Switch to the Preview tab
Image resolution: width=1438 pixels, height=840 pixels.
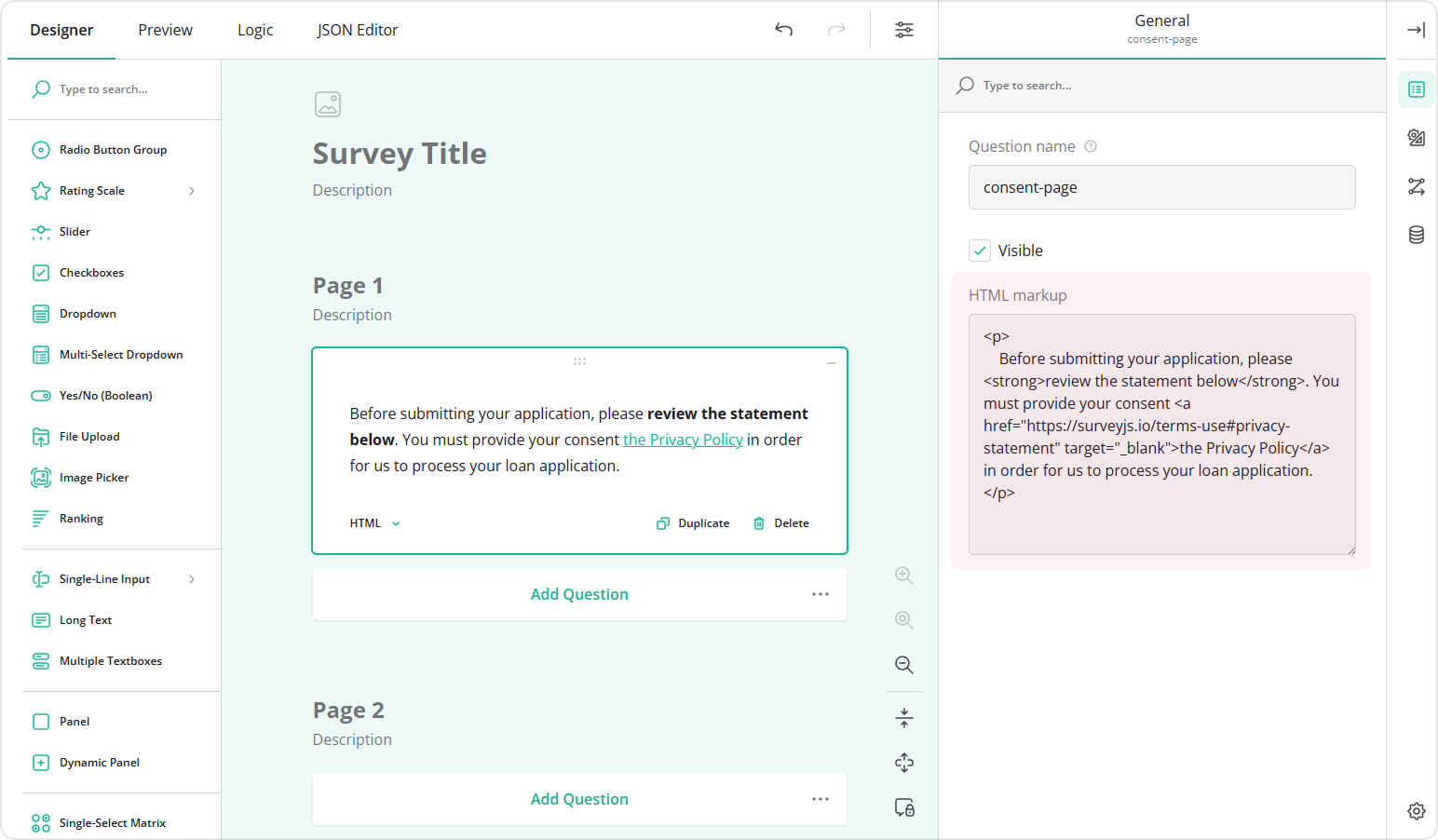tap(165, 29)
